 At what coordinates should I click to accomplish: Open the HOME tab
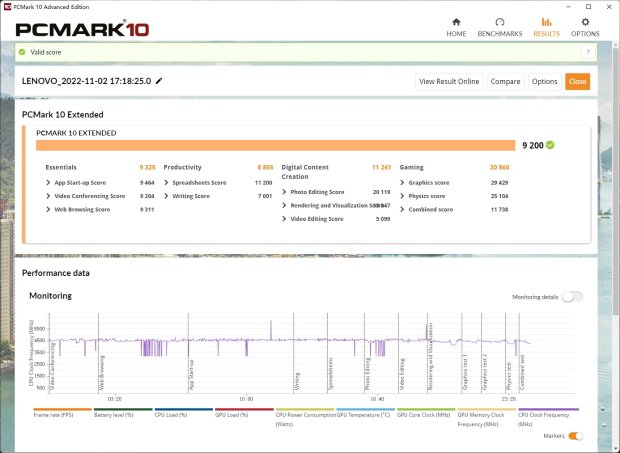(456, 27)
